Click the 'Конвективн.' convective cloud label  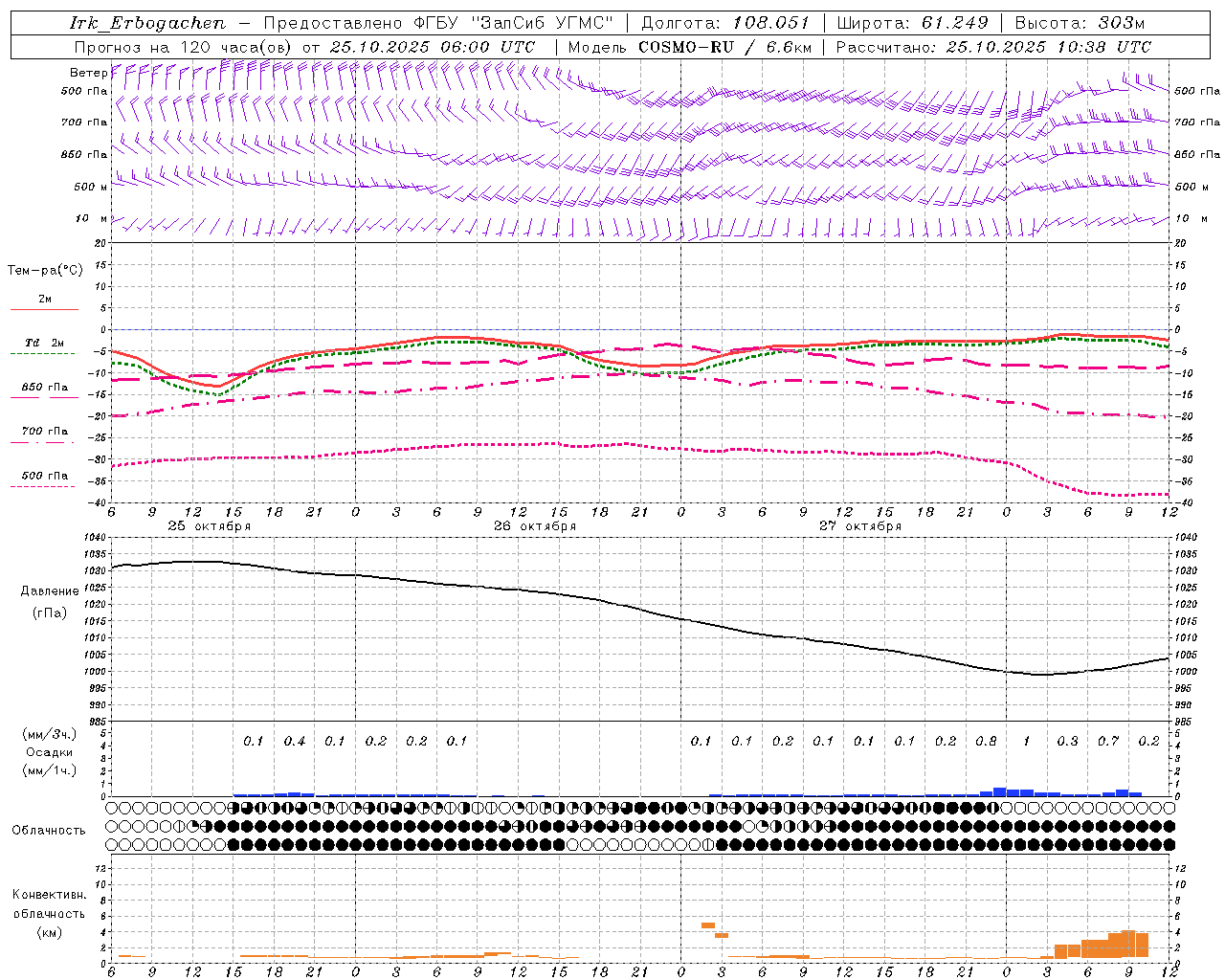coord(49,895)
